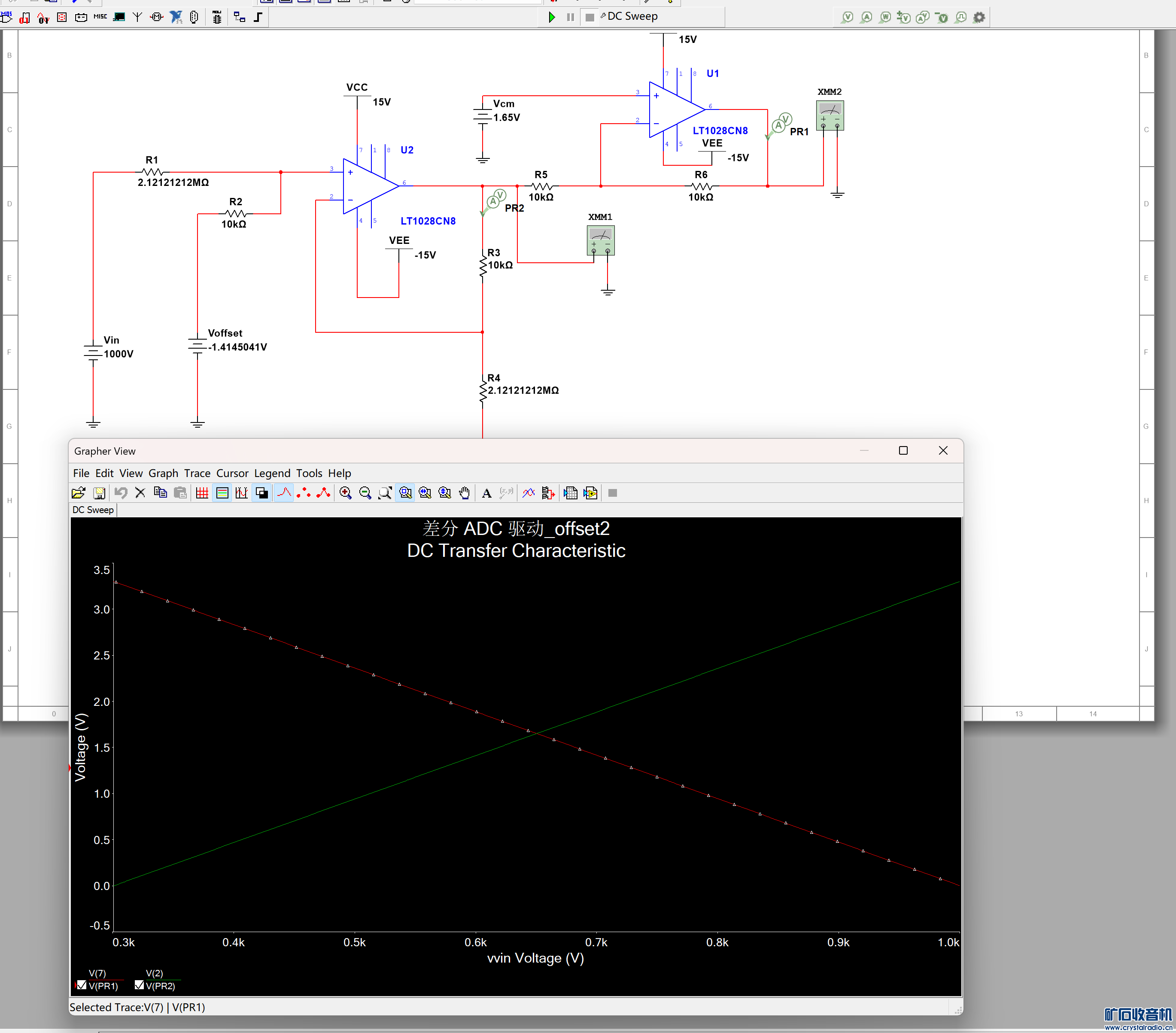The width and height of the screenshot is (1176, 1033).
Task: Click the Add Text 'A' icon
Action: pos(487,493)
